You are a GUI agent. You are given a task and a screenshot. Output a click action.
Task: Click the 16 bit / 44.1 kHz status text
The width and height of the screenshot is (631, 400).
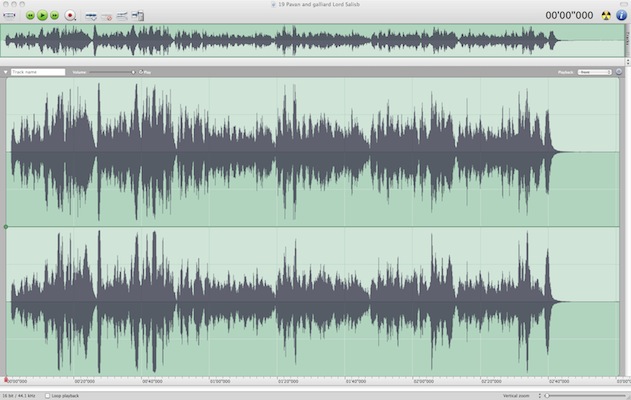point(19,396)
